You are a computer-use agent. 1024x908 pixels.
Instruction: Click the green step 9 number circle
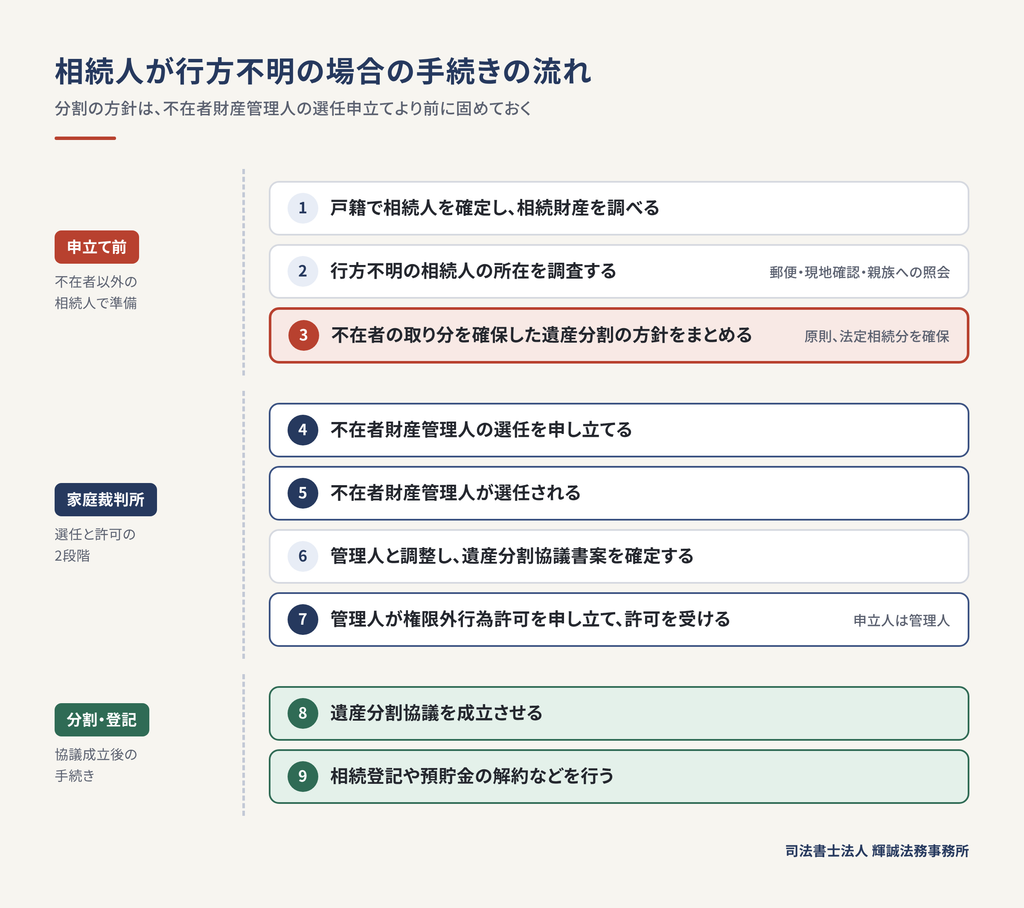[302, 776]
